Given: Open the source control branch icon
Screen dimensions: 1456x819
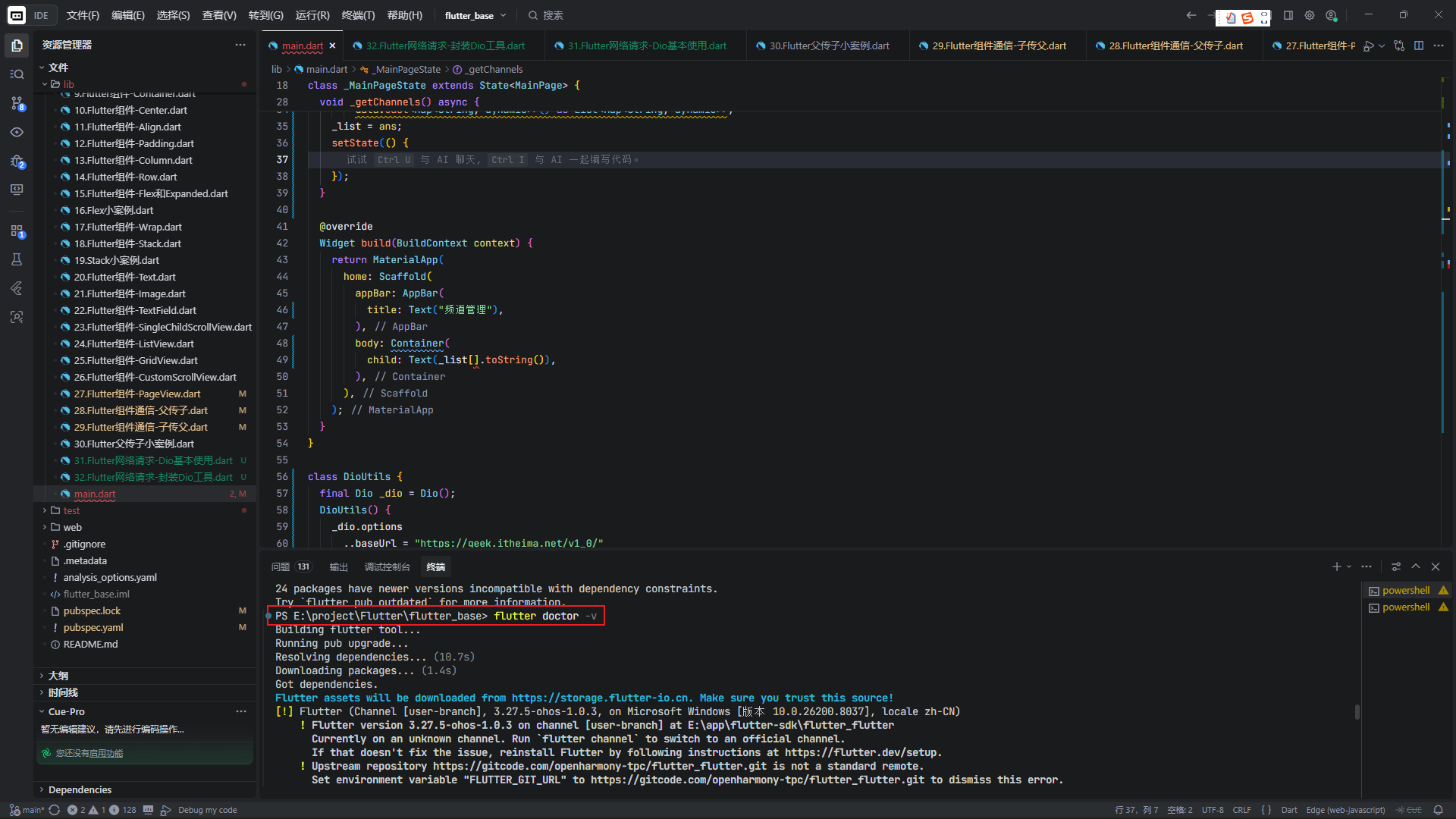Looking at the screenshot, I should (17, 103).
